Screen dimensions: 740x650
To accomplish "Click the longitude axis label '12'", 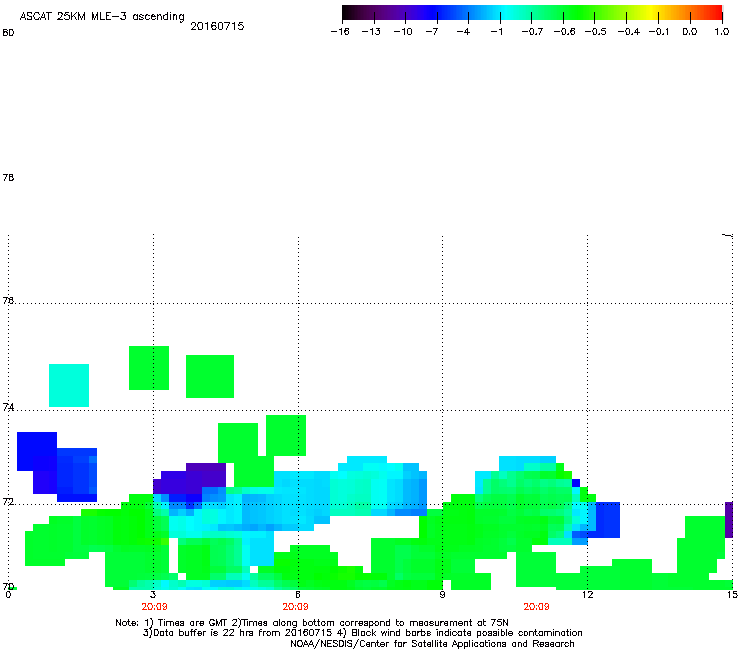I will (587, 594).
